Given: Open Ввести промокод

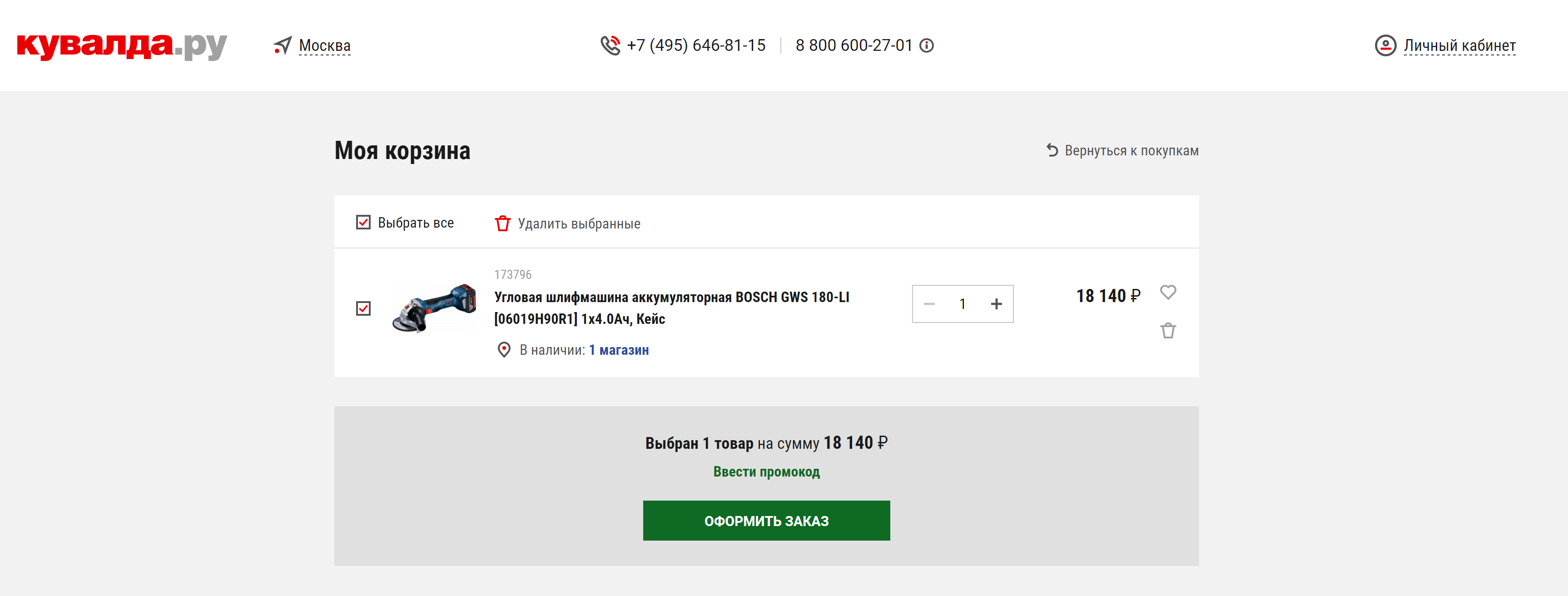Looking at the screenshot, I should [x=766, y=472].
